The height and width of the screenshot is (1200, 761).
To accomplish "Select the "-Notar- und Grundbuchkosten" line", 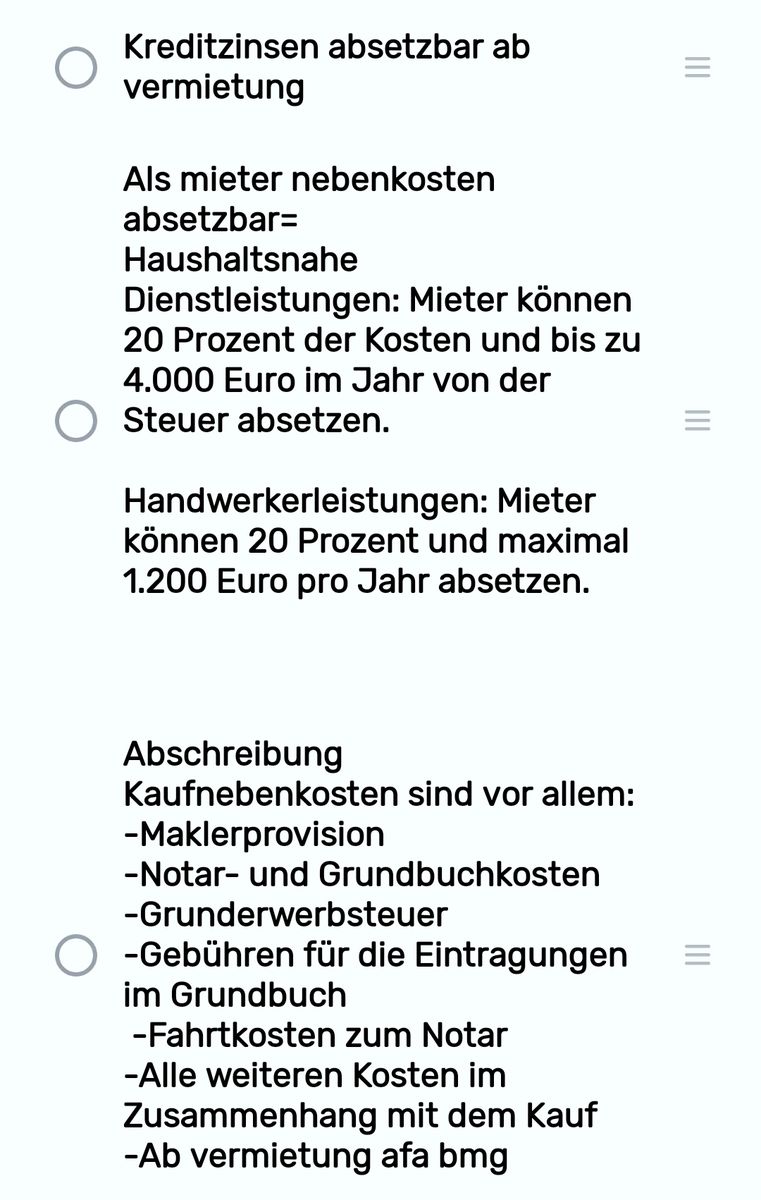I will (x=361, y=874).
